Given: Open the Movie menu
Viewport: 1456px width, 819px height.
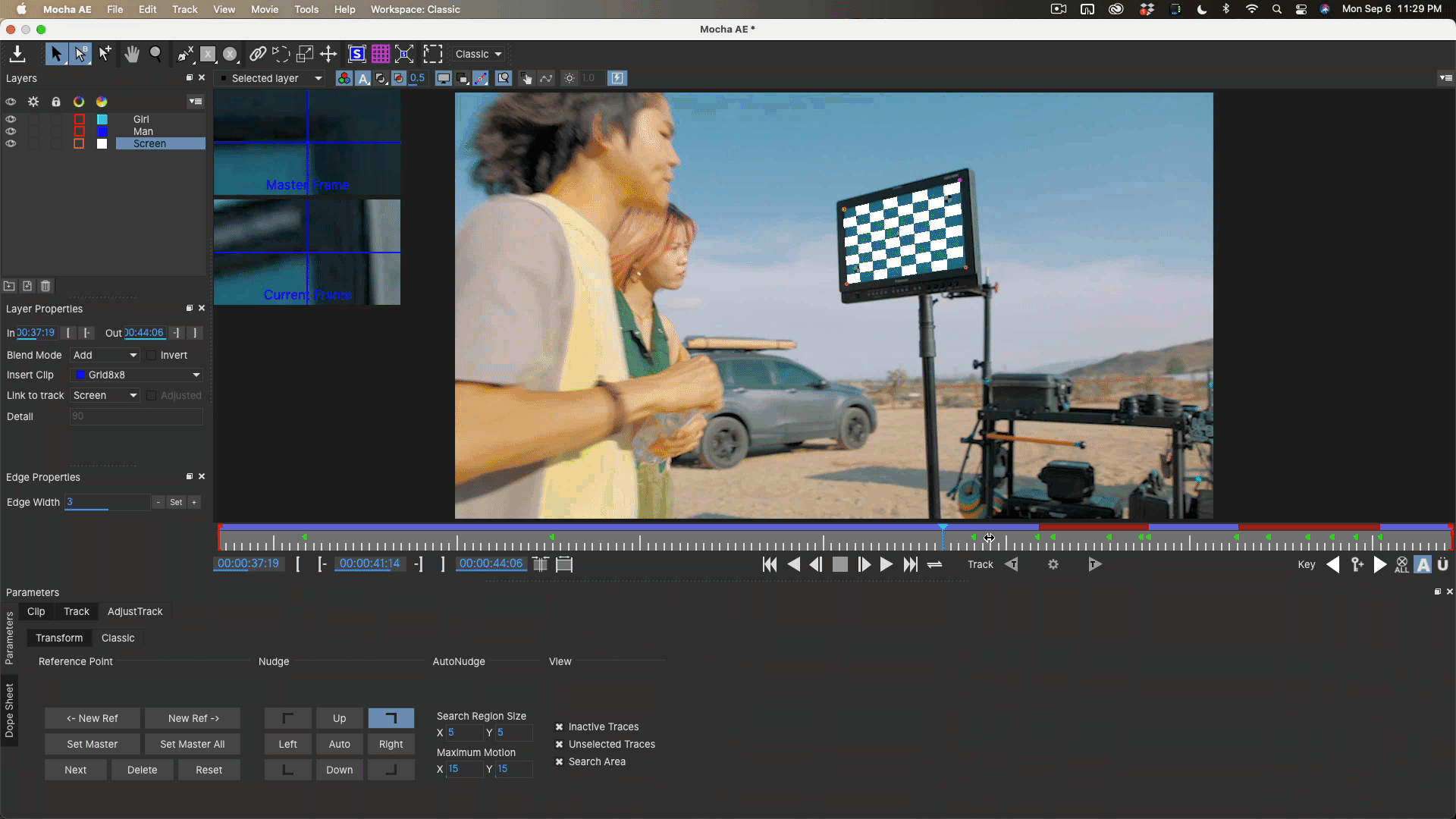Looking at the screenshot, I should (265, 9).
